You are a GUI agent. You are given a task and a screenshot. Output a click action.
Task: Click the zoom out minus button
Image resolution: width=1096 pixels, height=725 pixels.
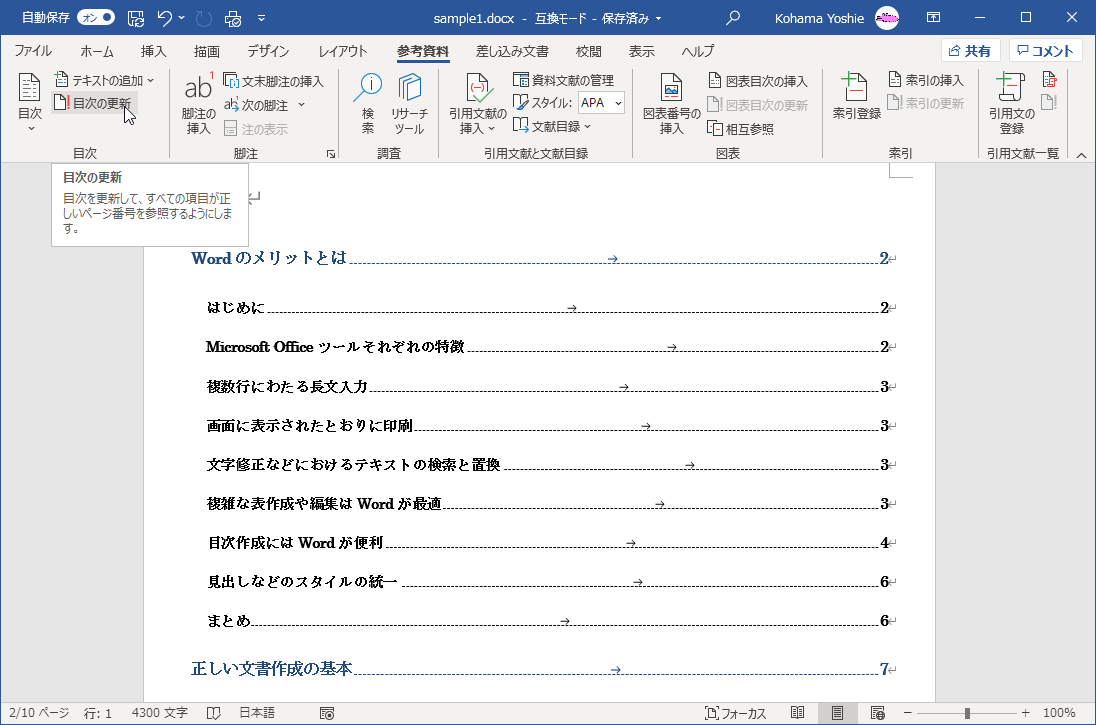907,713
